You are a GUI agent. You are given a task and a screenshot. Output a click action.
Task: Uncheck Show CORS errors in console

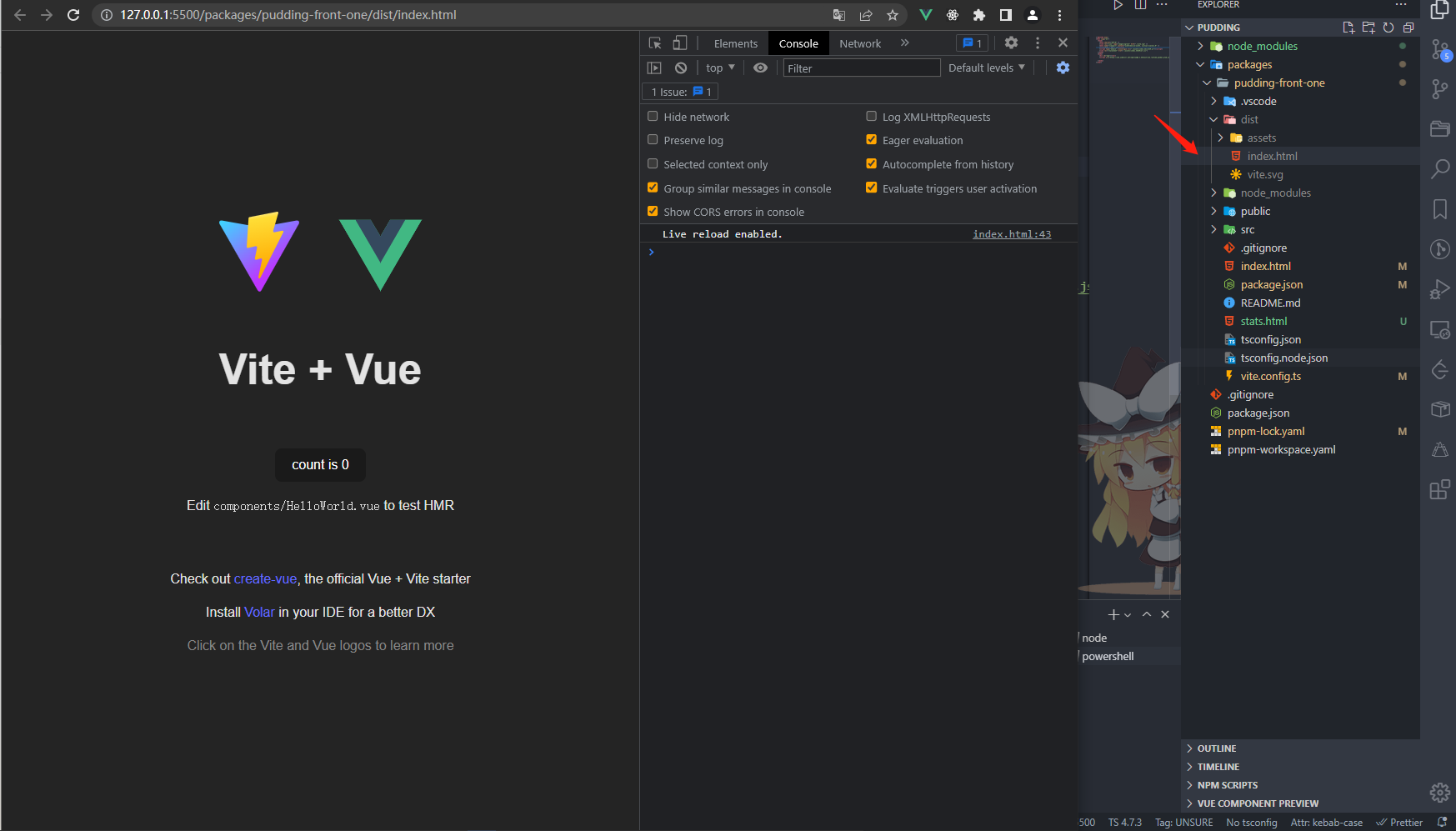(x=653, y=212)
